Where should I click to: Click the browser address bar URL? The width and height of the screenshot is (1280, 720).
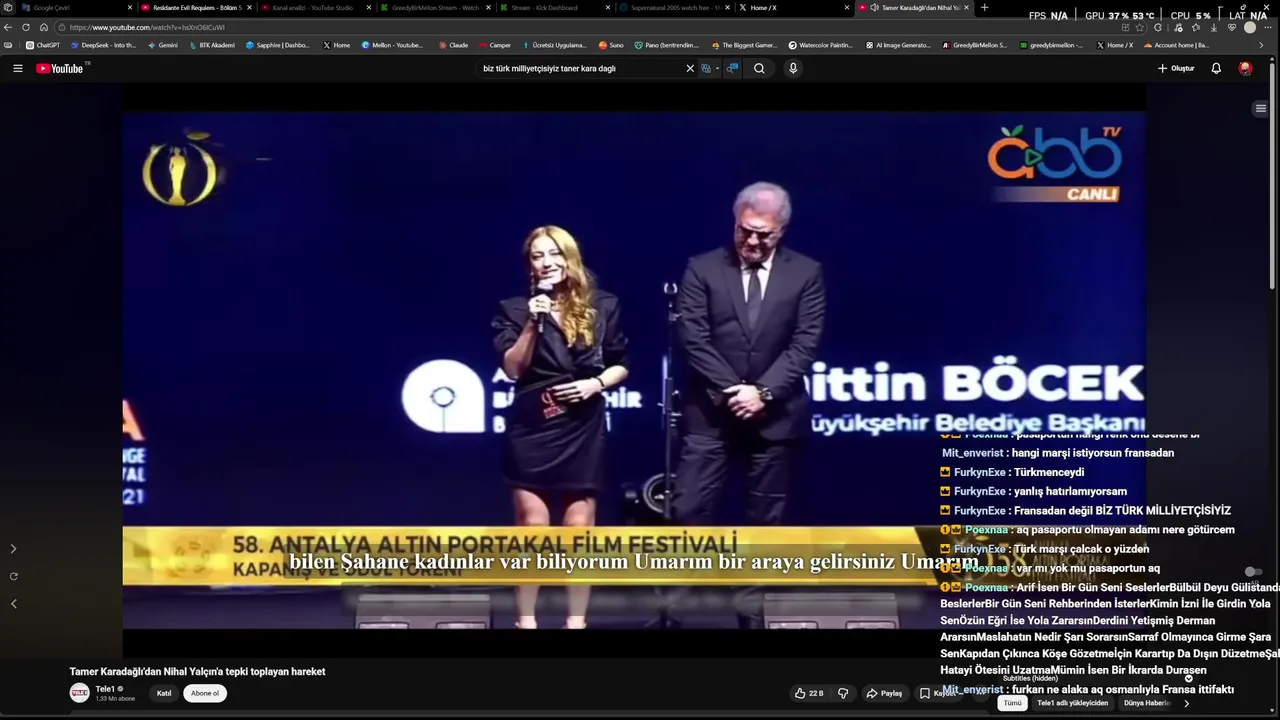147,27
